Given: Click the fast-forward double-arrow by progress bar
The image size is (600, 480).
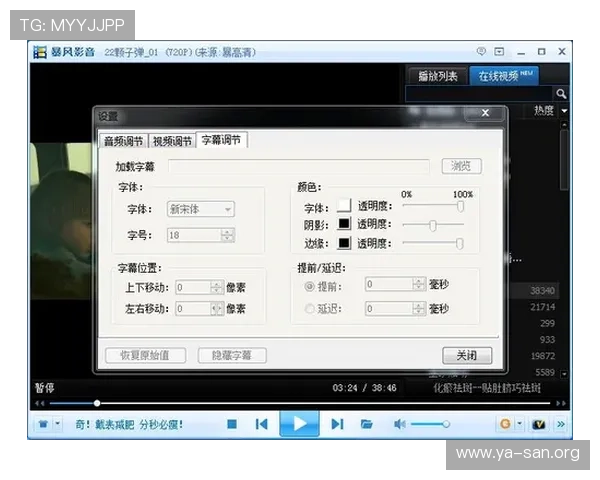Looking at the screenshot, I should point(561,403).
